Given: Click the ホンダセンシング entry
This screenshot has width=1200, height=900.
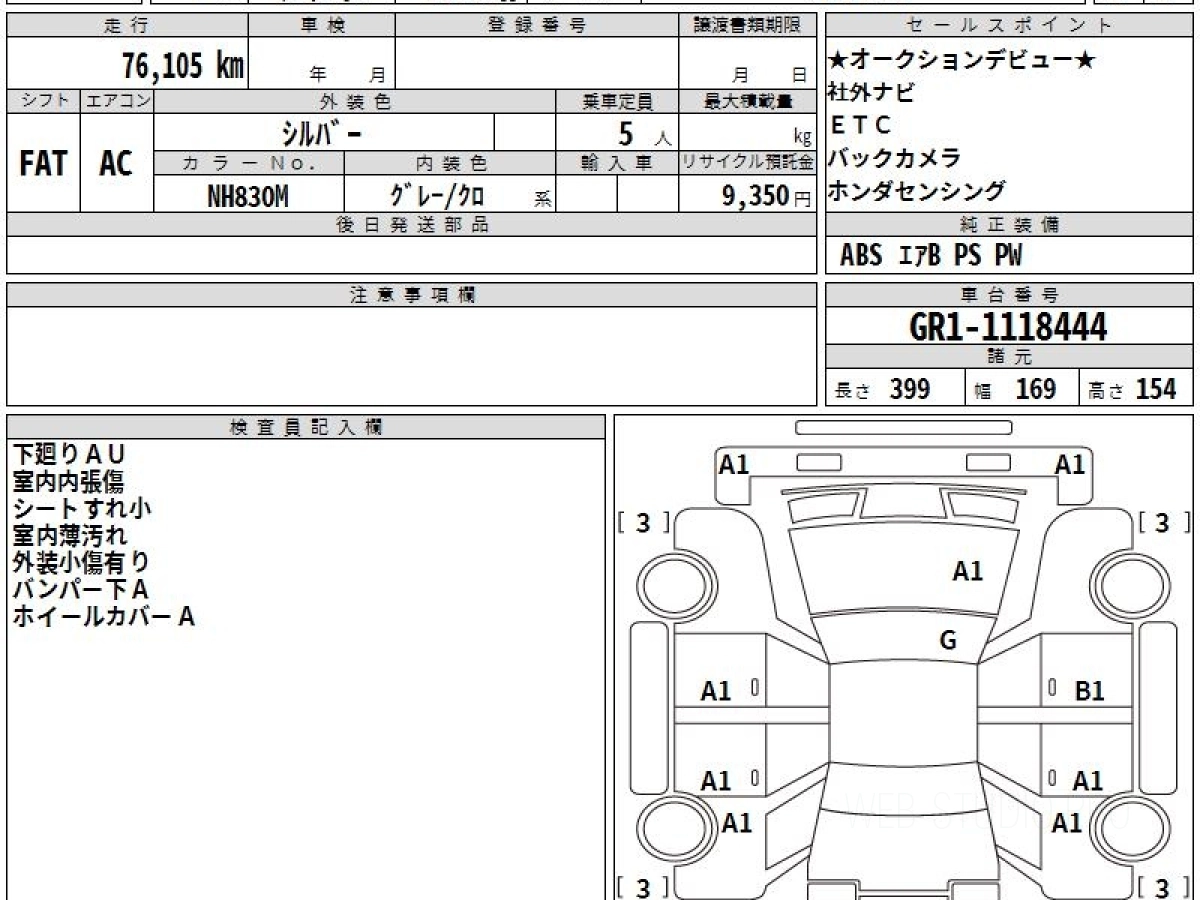Looking at the screenshot, I should coord(917,190).
